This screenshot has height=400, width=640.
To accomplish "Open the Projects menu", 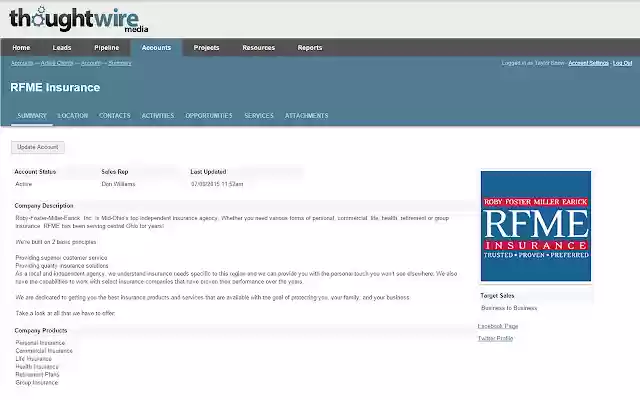I will coord(207,48).
